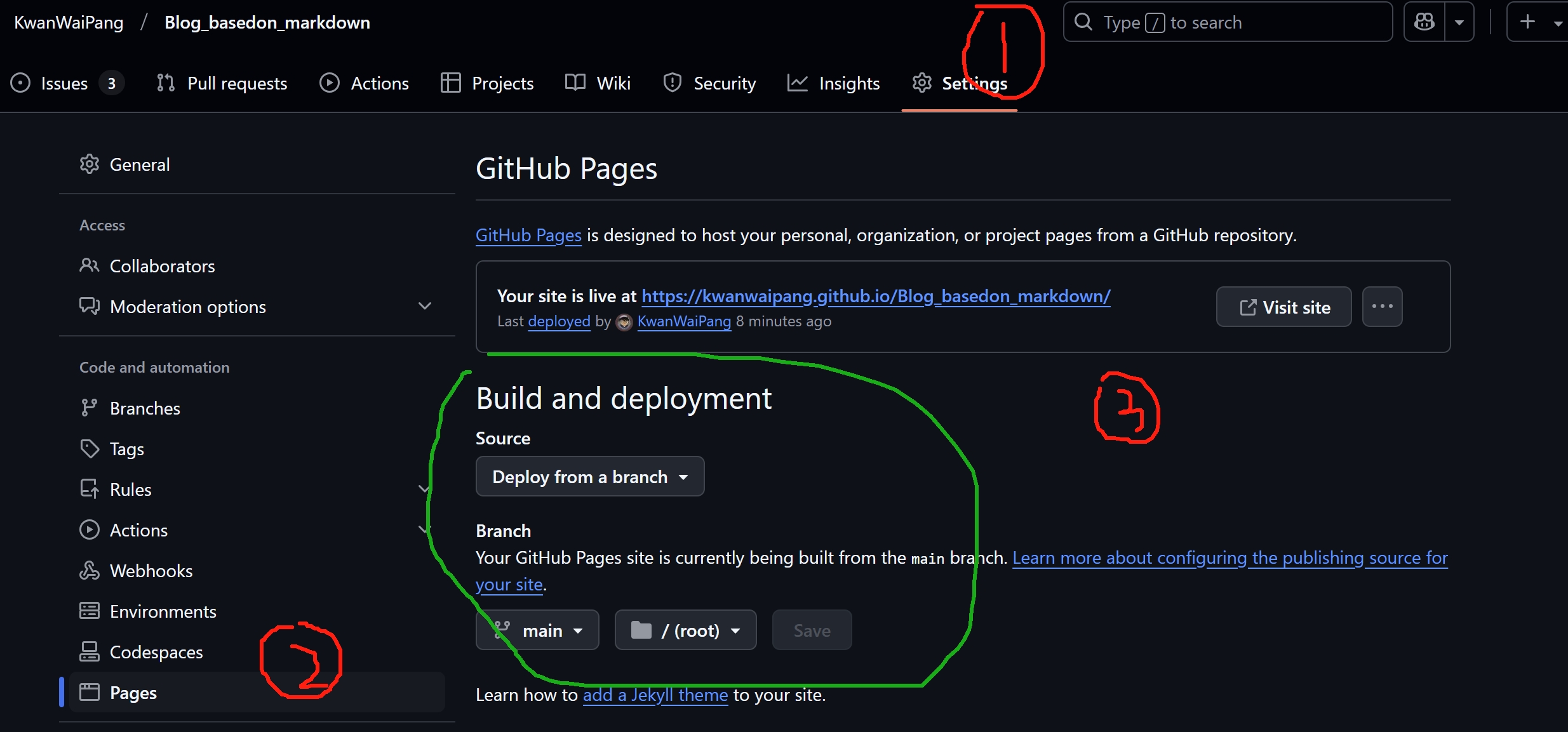Open the GitHub Pages documentation link
The image size is (1568, 732).
coord(528,236)
